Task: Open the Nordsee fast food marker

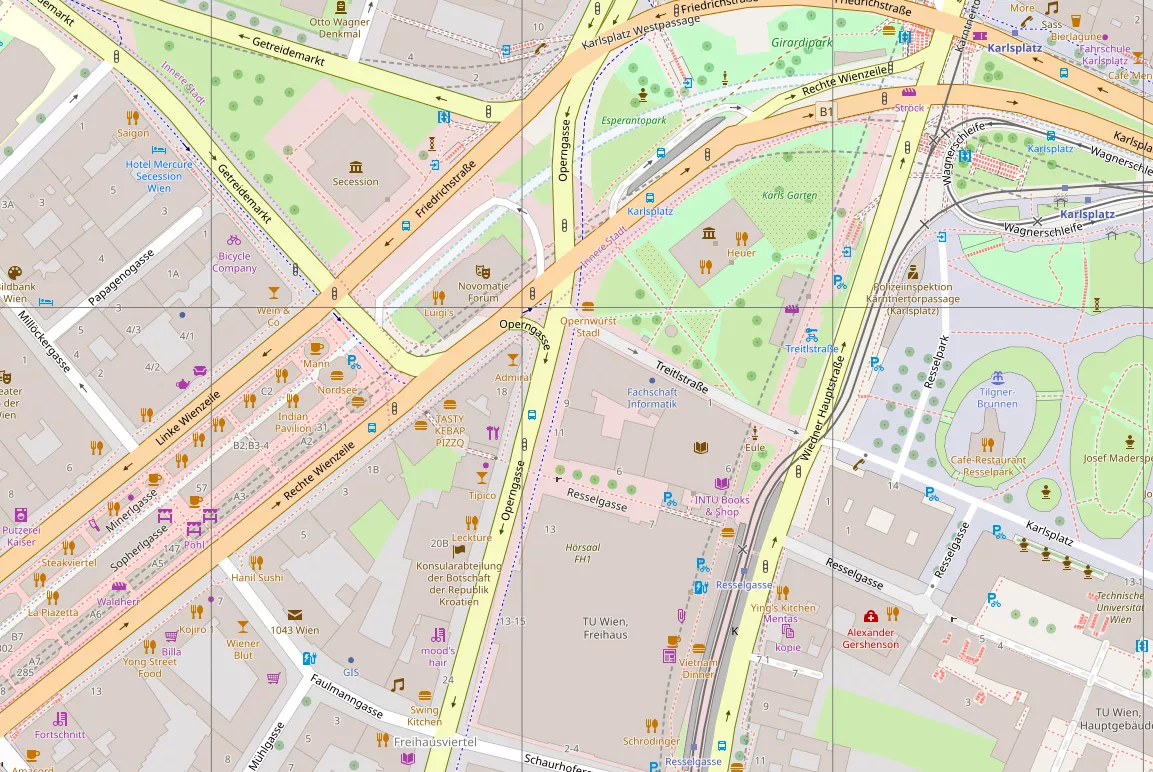Action: pos(358,402)
